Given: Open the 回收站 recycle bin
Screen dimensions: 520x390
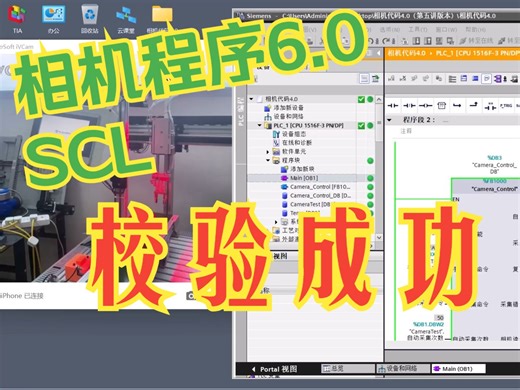Looking at the screenshot, I should click(x=89, y=18).
